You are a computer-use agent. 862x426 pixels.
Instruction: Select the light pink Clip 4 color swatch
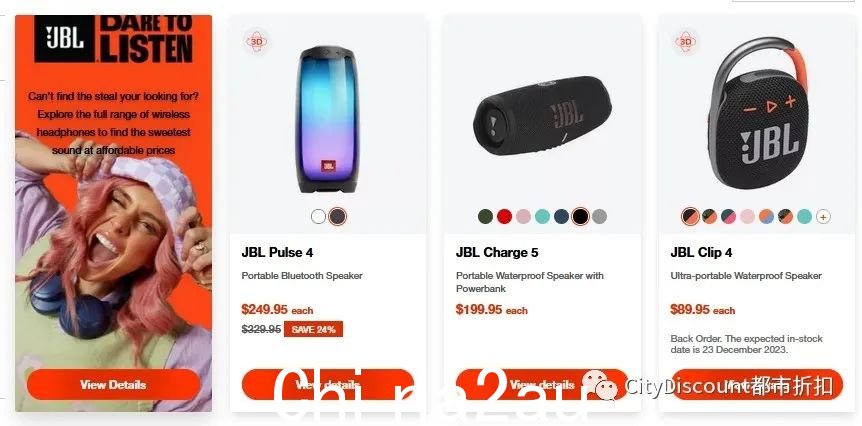pyautogui.click(x=747, y=217)
